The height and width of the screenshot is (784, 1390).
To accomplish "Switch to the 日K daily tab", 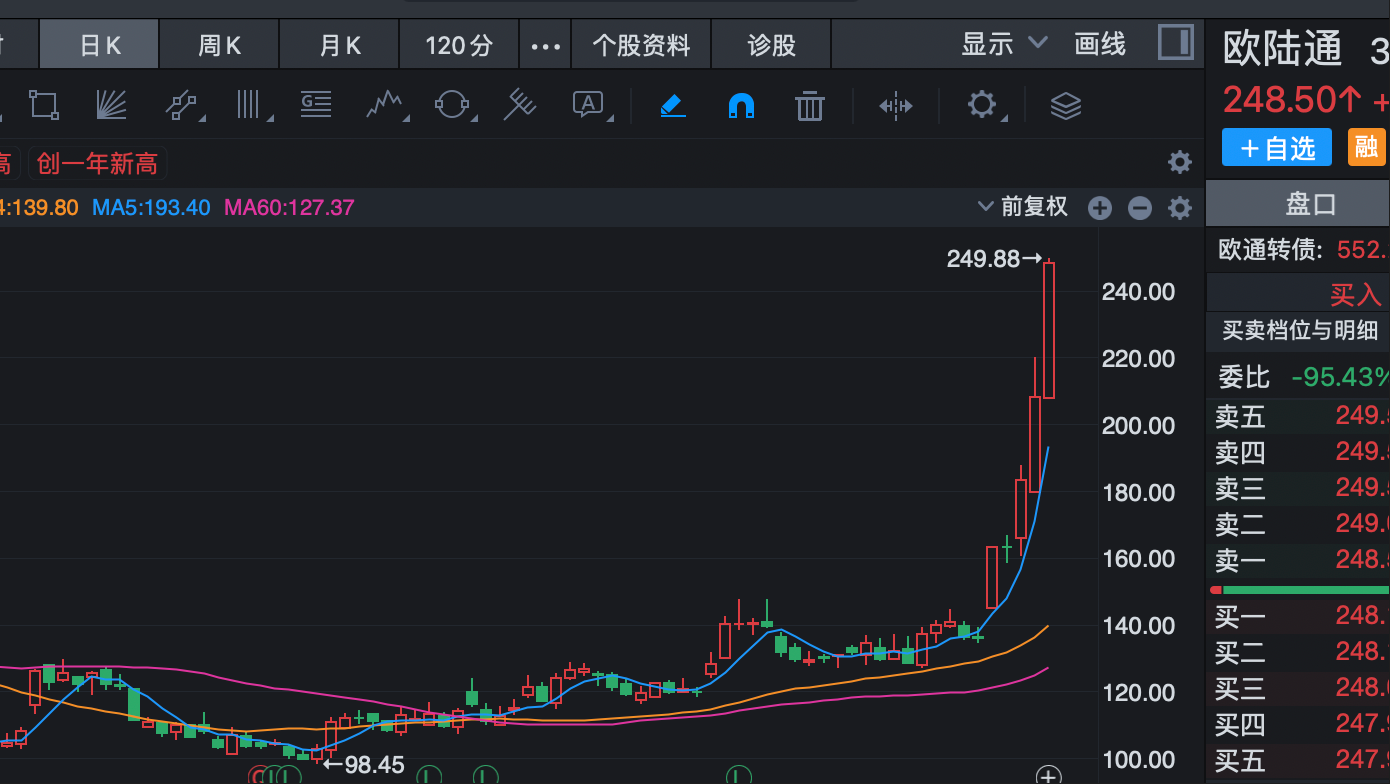I will [100, 45].
